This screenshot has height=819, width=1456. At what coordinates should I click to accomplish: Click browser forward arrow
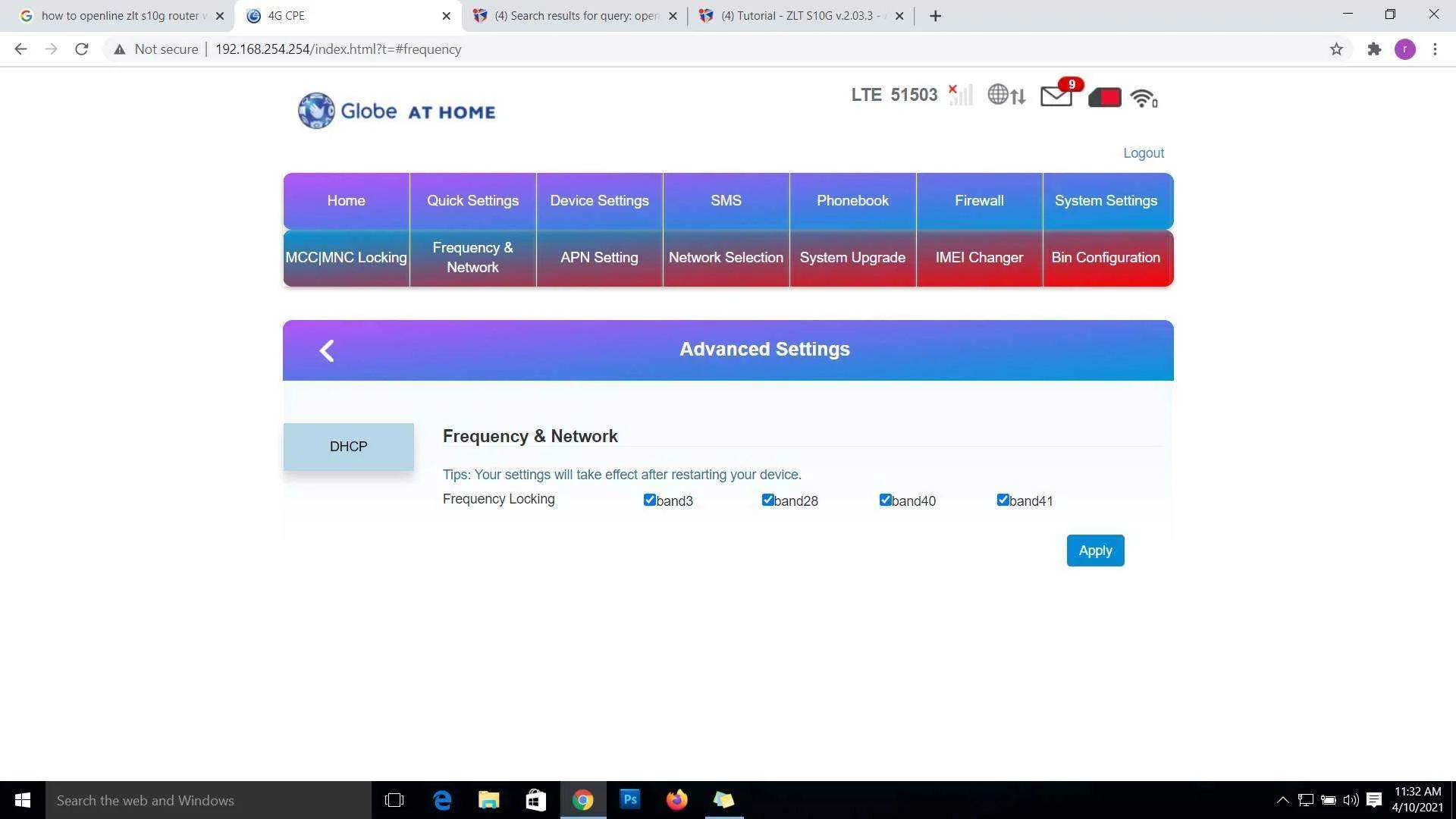(51, 49)
